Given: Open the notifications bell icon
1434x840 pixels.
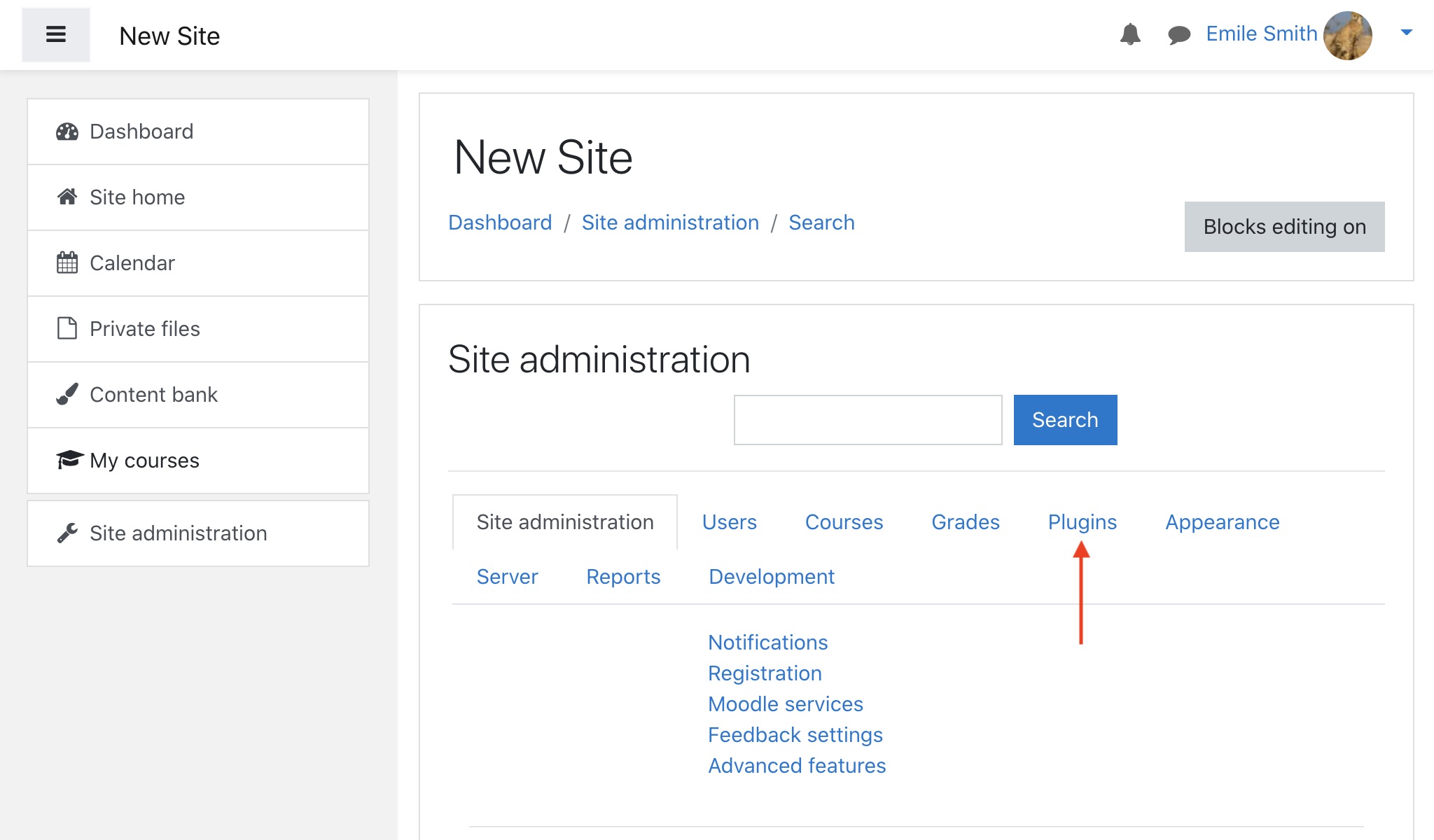Looking at the screenshot, I should [x=1130, y=34].
